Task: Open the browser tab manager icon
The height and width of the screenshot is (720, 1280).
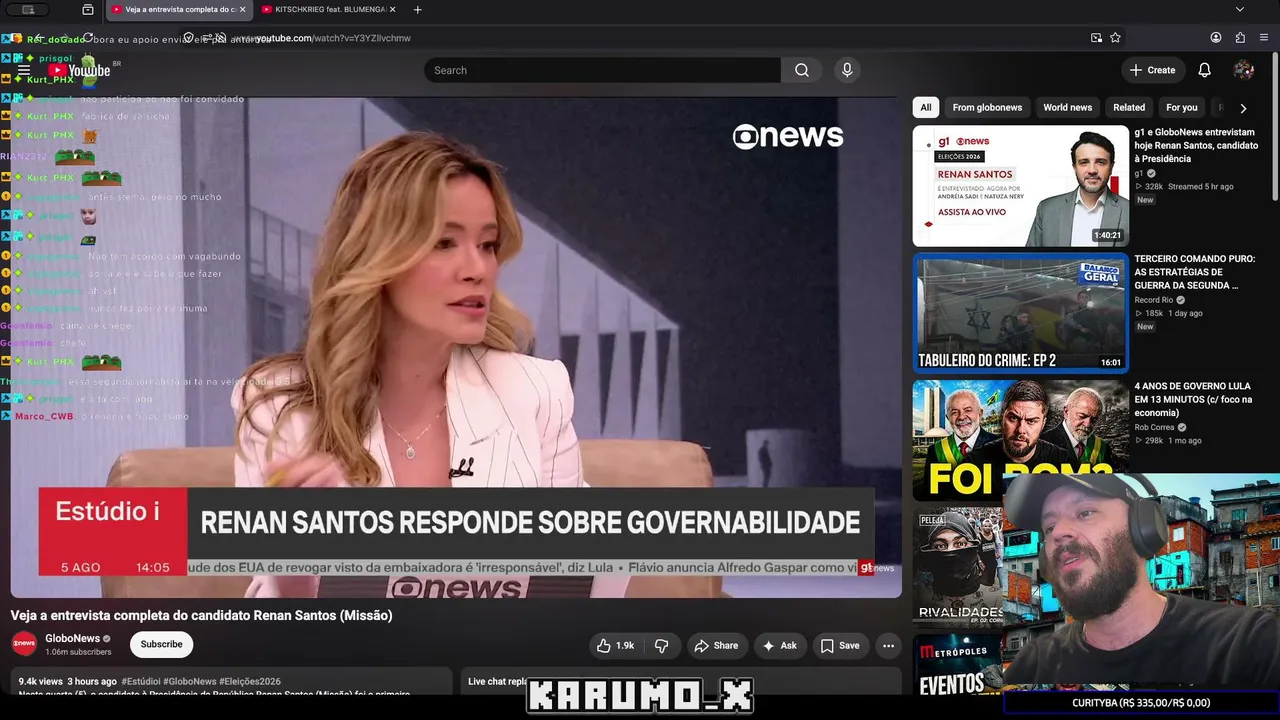Action: pyautogui.click(x=88, y=10)
